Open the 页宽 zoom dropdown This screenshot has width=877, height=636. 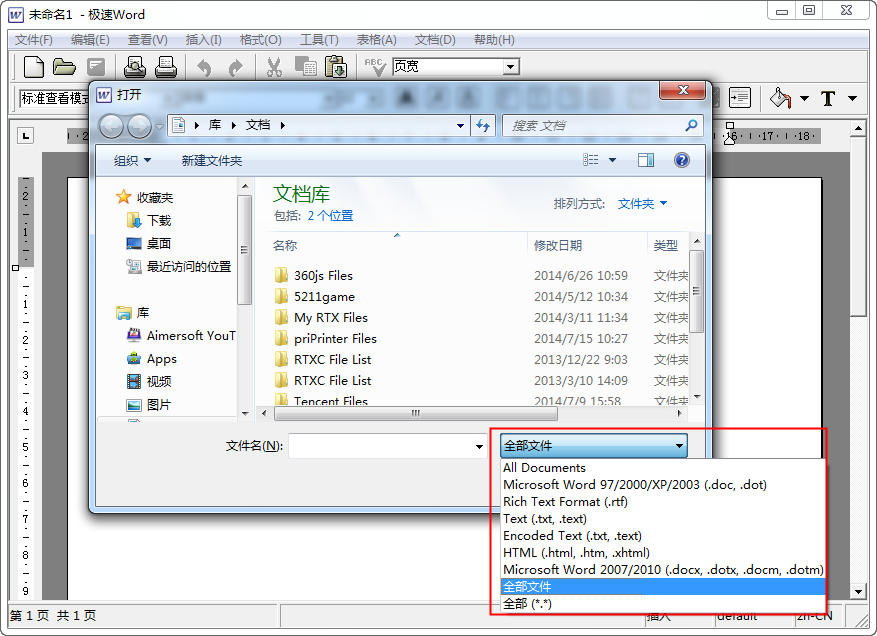510,67
